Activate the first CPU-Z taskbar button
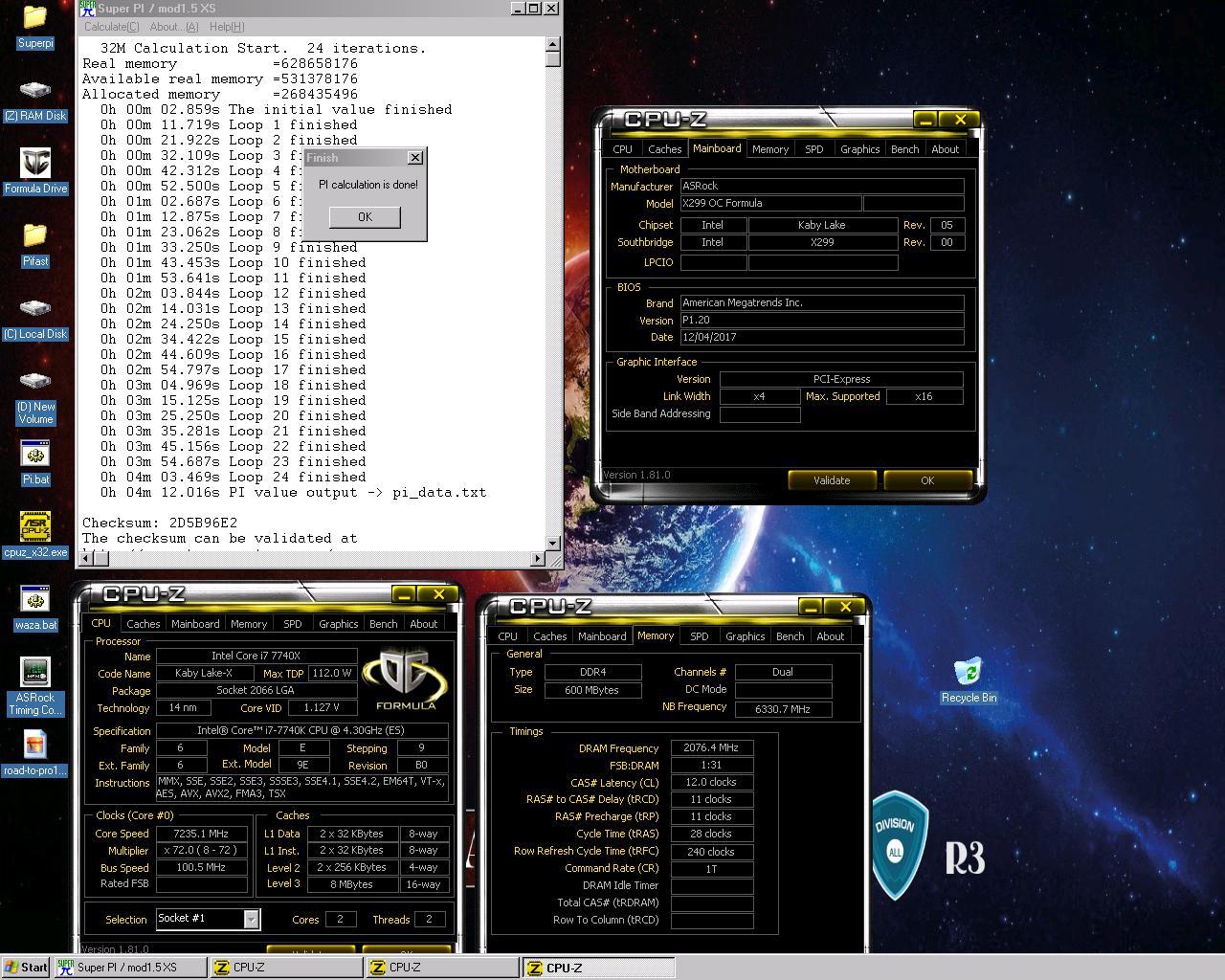 [285, 968]
